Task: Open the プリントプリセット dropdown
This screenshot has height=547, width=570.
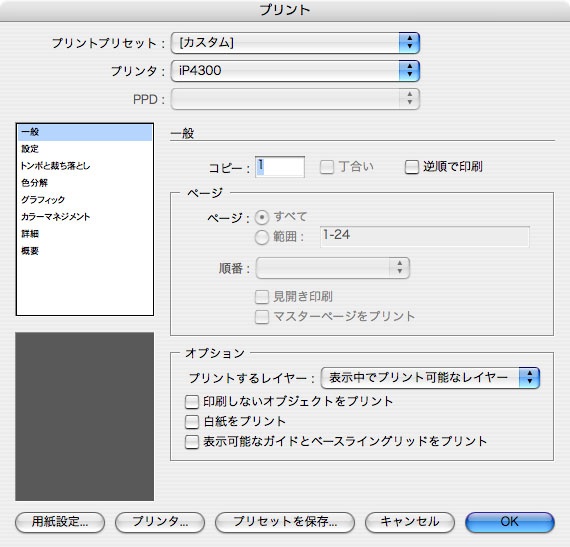Action: (295, 43)
